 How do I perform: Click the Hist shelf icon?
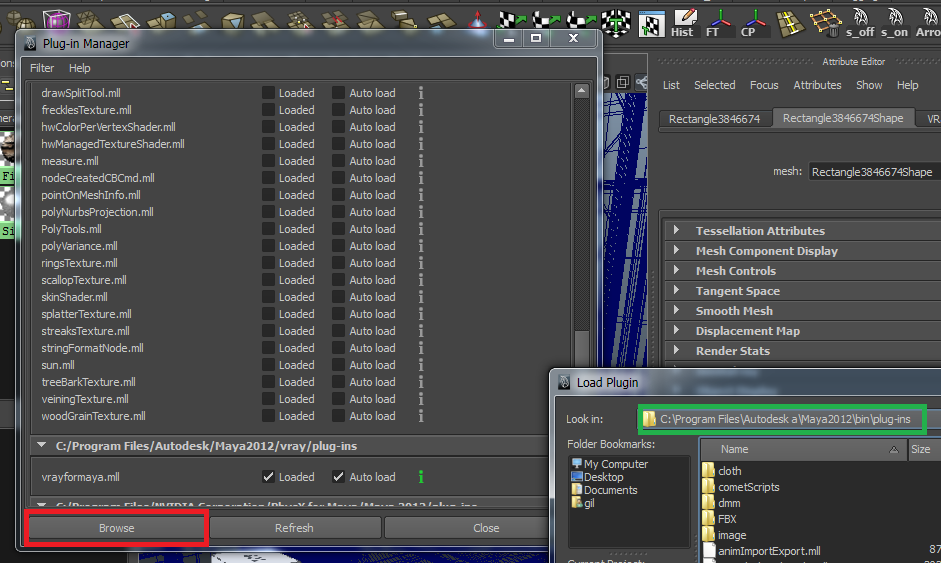click(683, 23)
